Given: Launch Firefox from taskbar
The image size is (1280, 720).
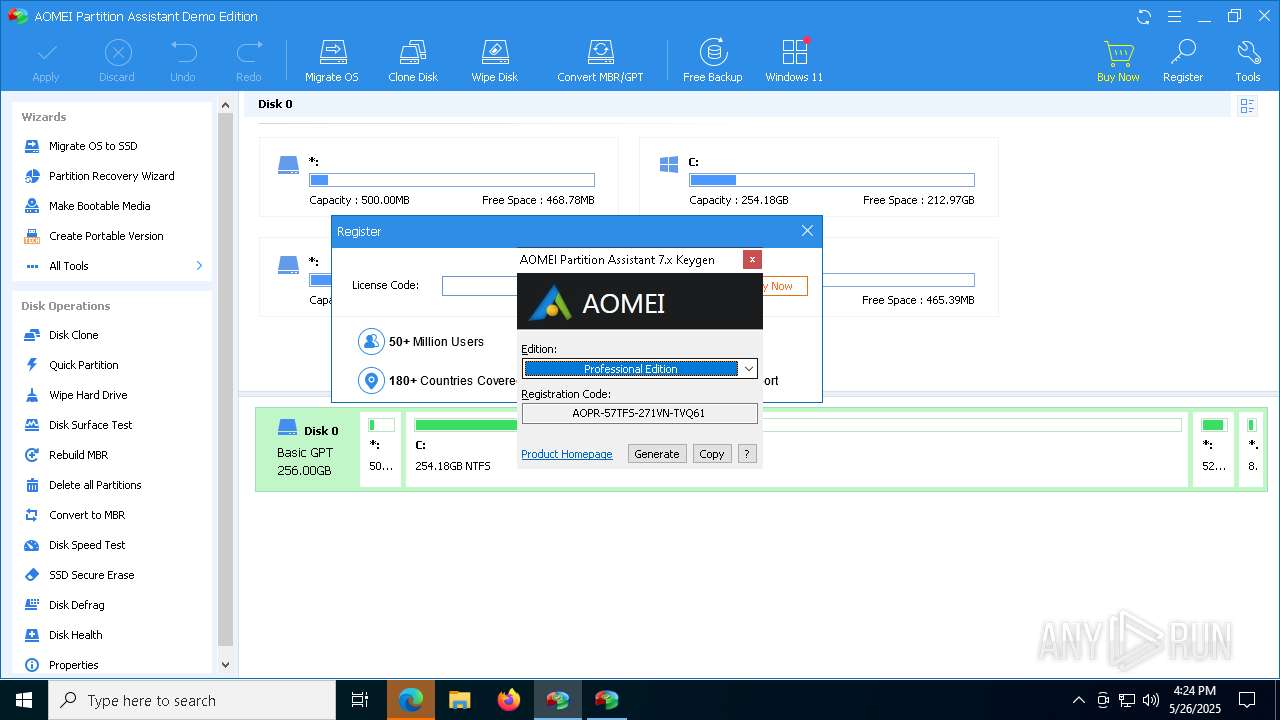Looking at the screenshot, I should click(x=509, y=700).
